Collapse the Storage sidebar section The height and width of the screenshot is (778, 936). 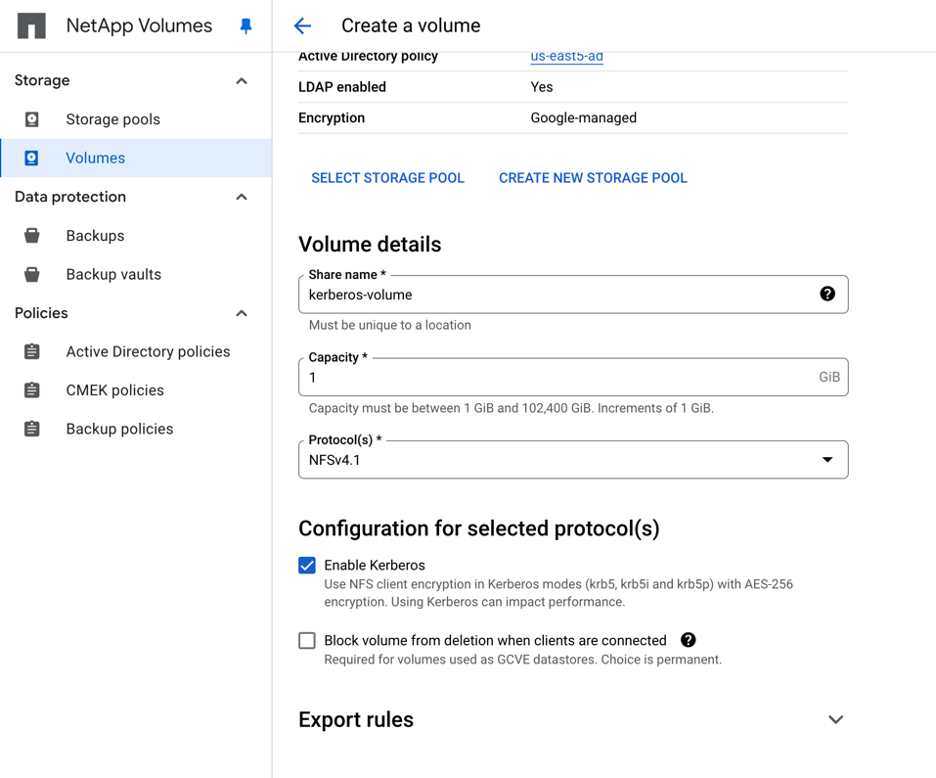pyautogui.click(x=241, y=81)
